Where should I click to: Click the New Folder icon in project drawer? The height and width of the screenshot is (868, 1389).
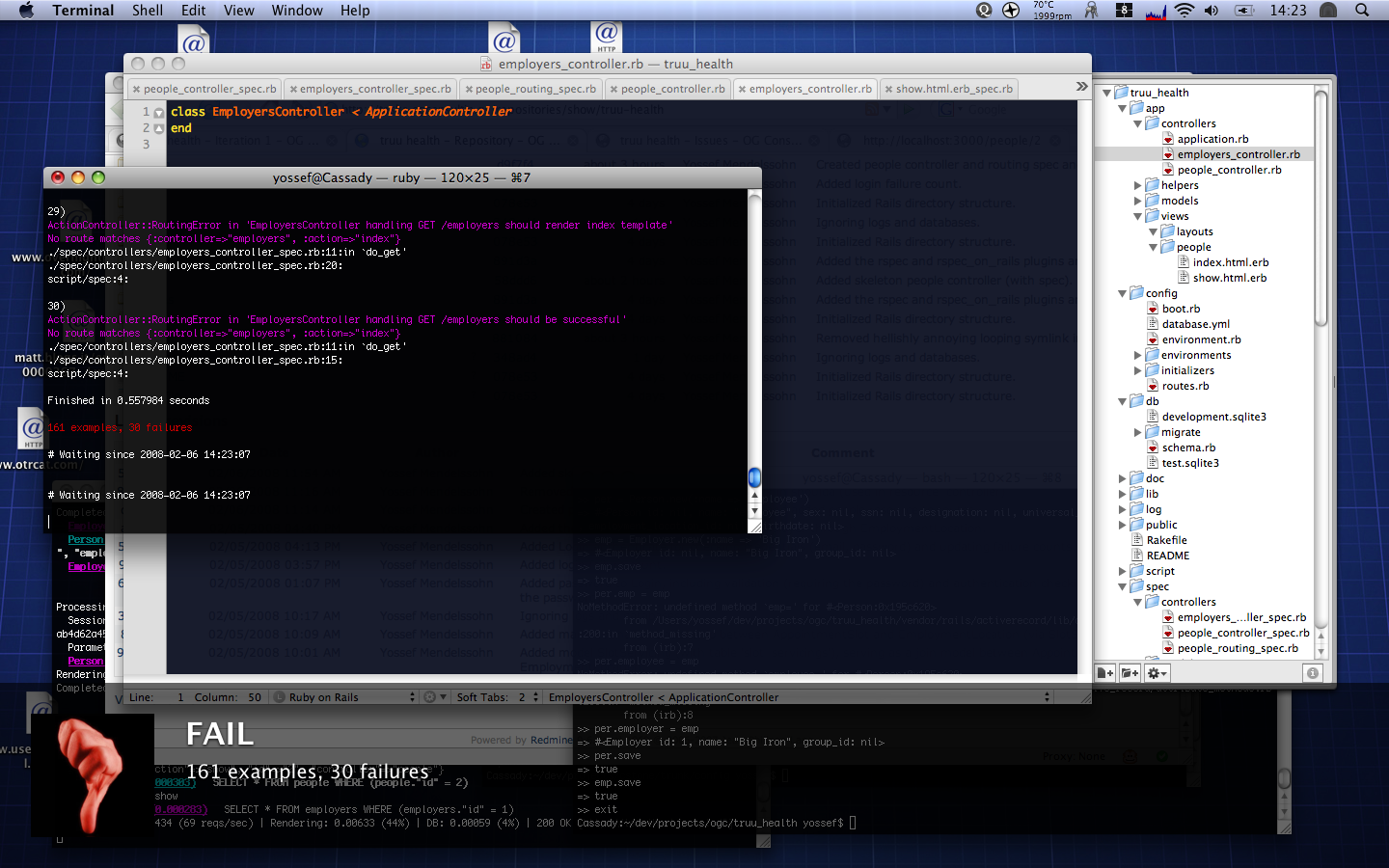(x=1130, y=673)
